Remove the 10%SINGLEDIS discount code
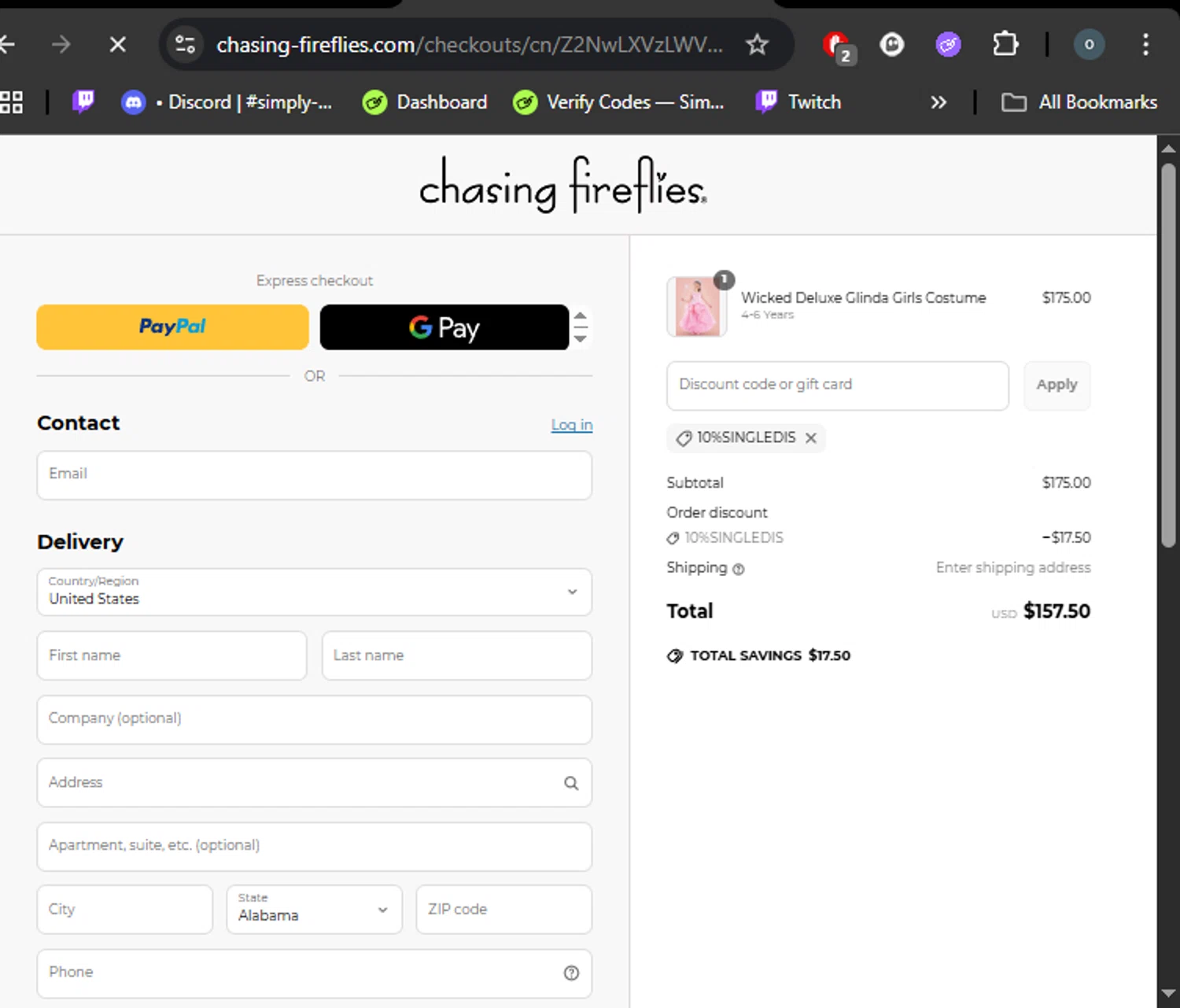Viewport: 1180px width, 1008px height. point(811,438)
